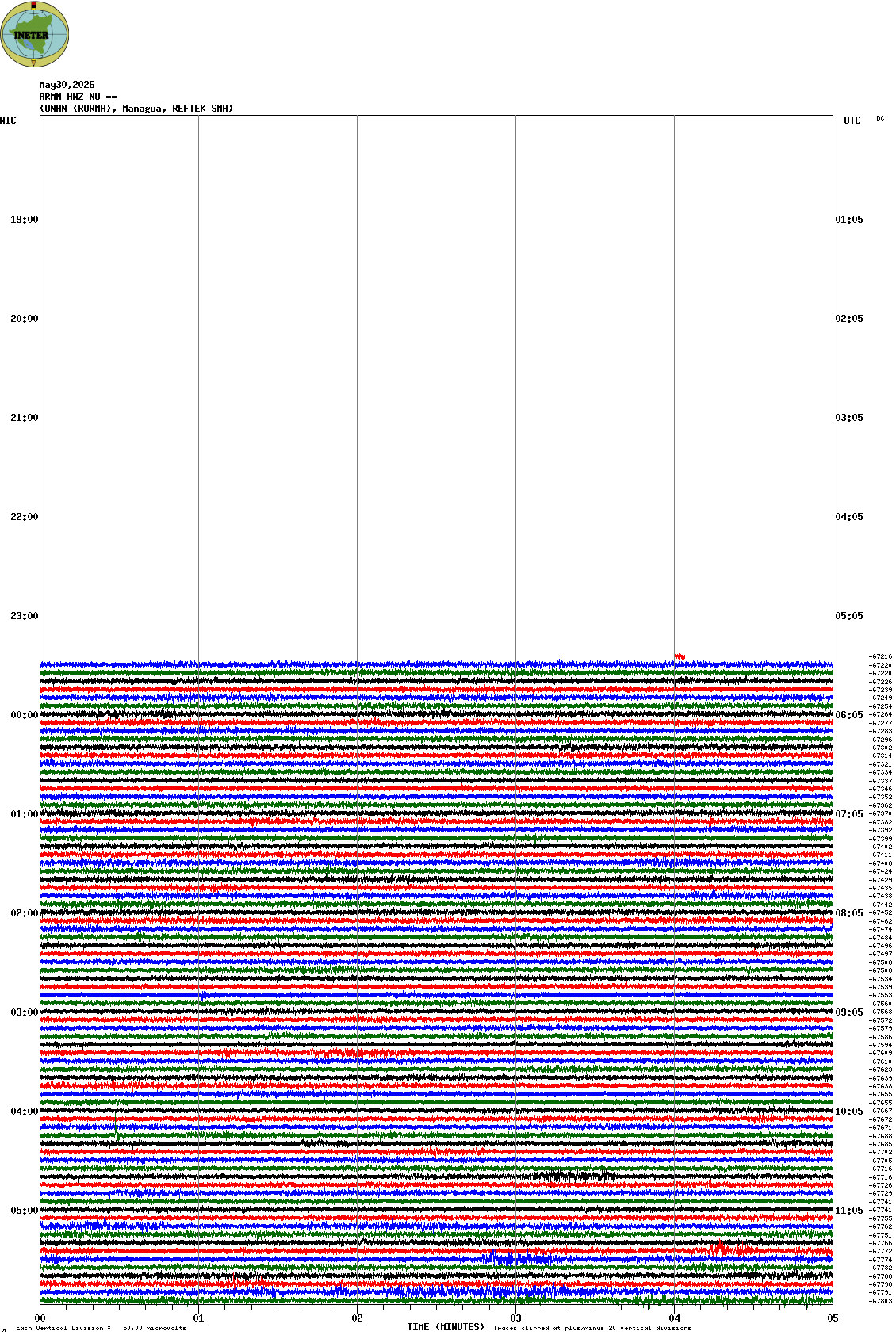
Task: Click the 19:00 local time label
Action: pyautogui.click(x=24, y=220)
